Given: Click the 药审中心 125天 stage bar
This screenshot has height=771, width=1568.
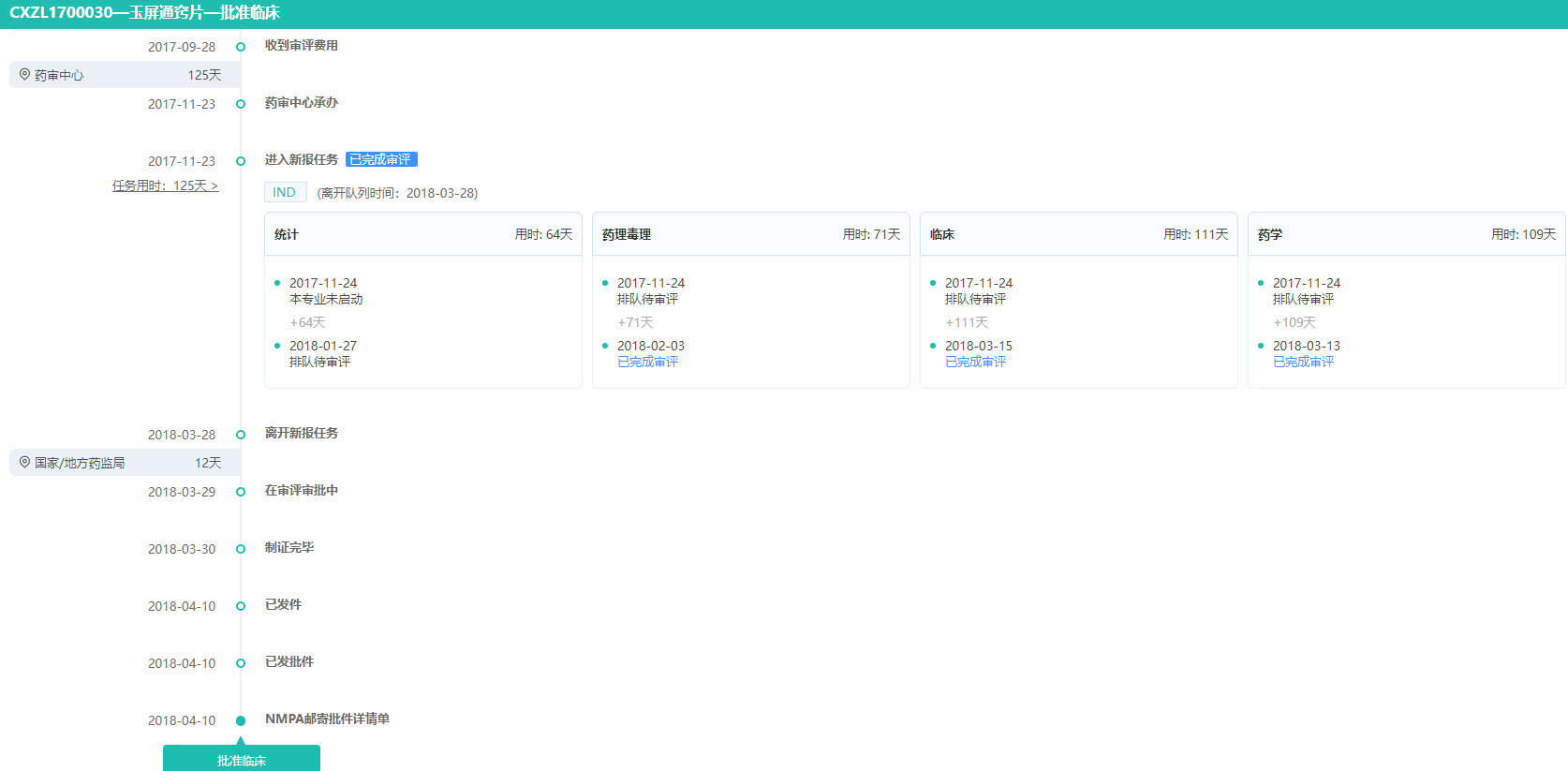Looking at the screenshot, I should 125,75.
